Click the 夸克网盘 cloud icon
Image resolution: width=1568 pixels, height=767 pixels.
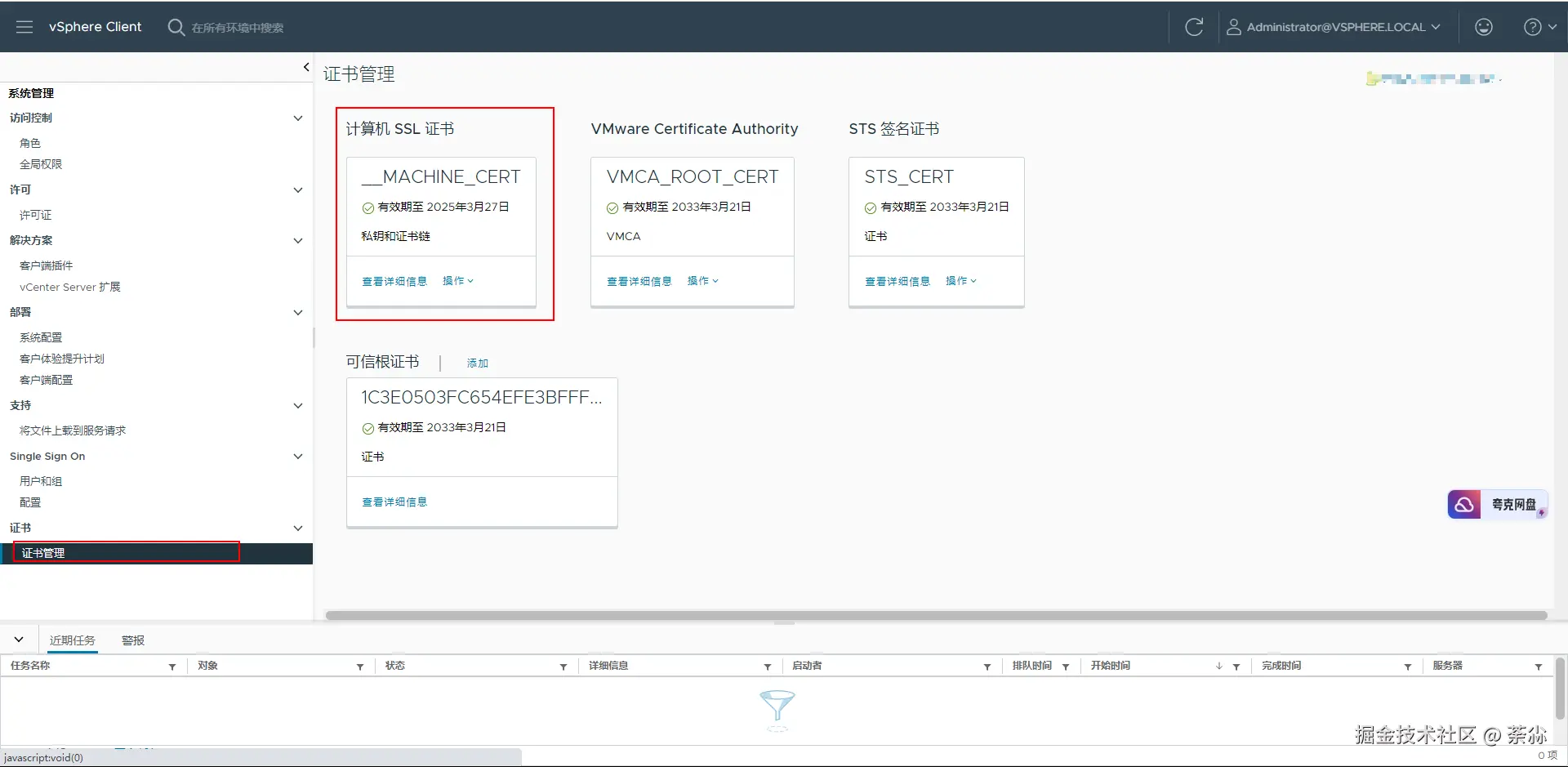pos(1464,504)
